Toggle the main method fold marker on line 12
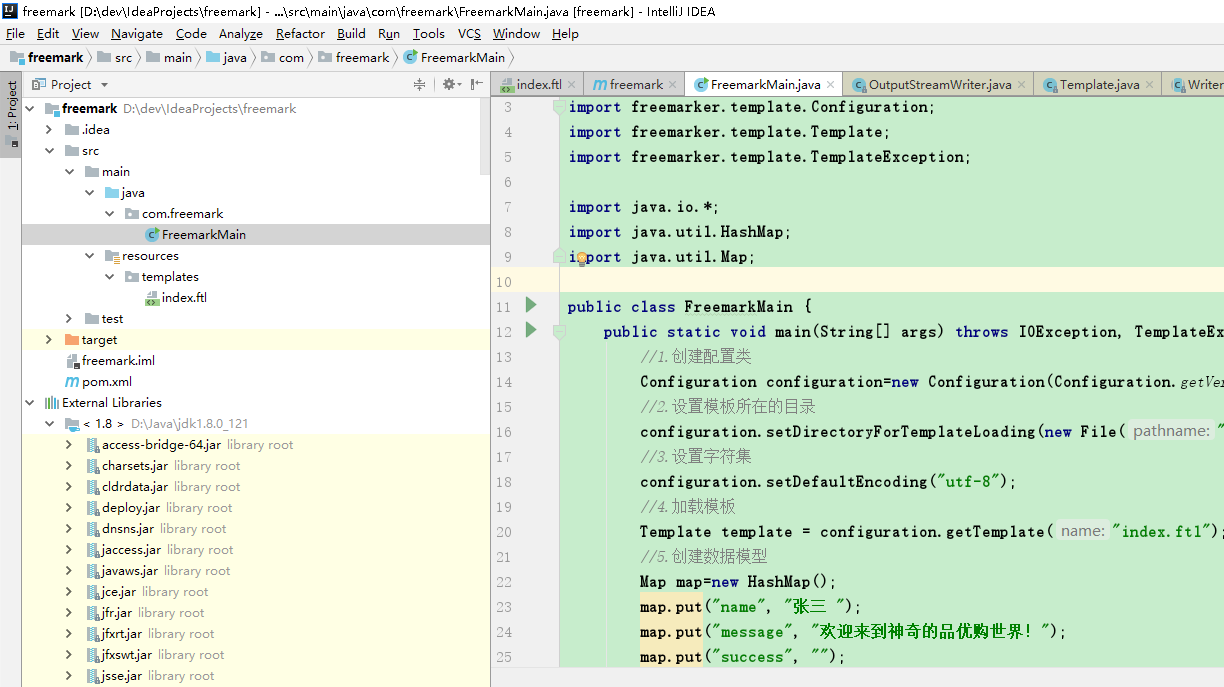Viewport: 1224px width, 687px height. click(560, 331)
